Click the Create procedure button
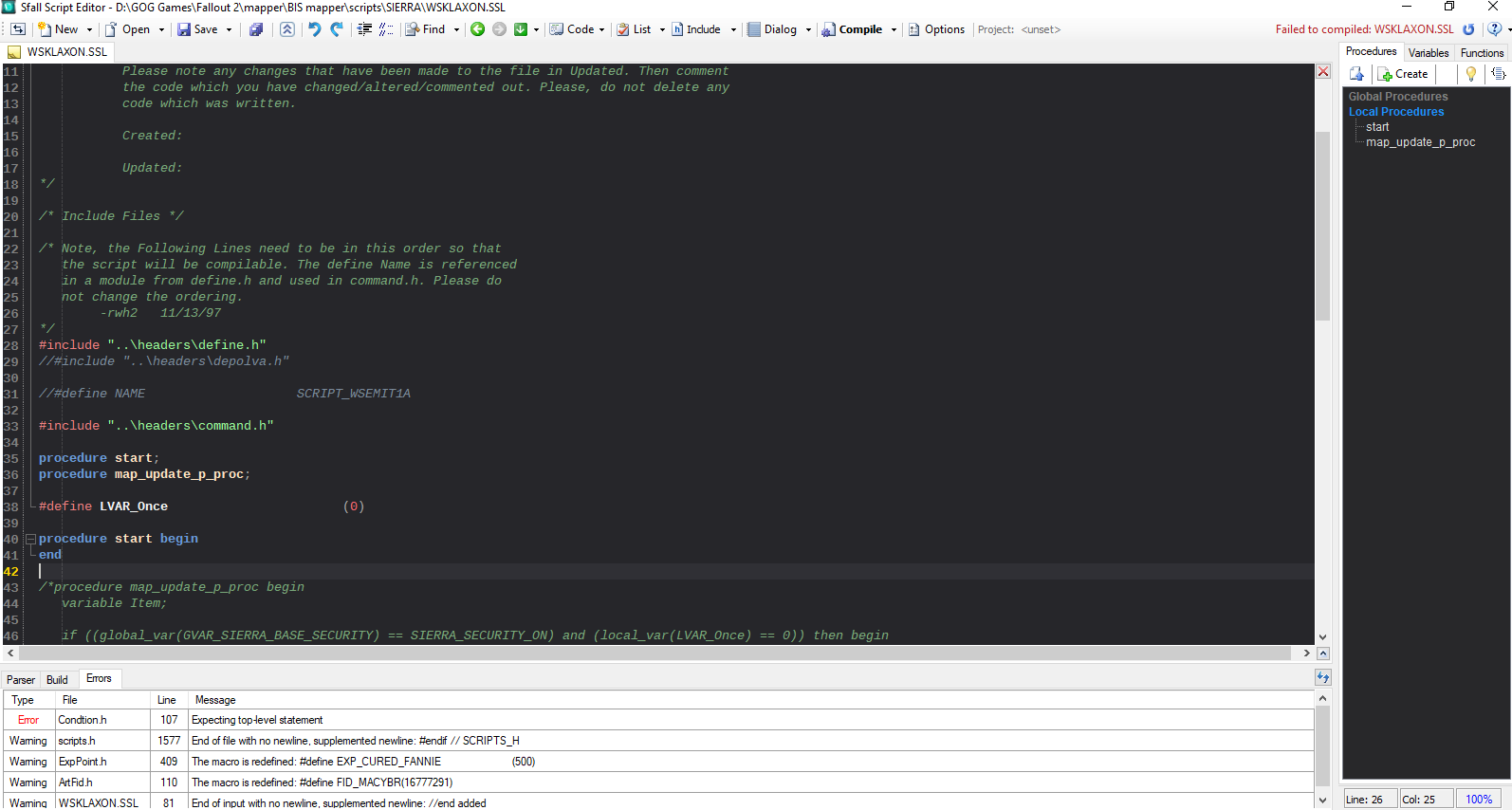 pyautogui.click(x=1403, y=74)
